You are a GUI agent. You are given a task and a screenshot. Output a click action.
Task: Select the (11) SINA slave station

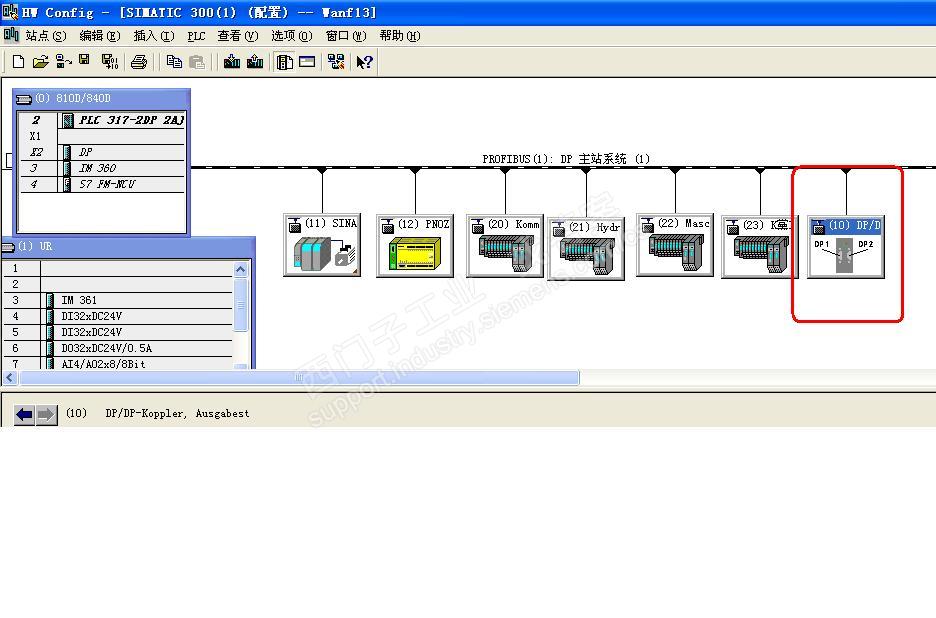[x=322, y=245]
